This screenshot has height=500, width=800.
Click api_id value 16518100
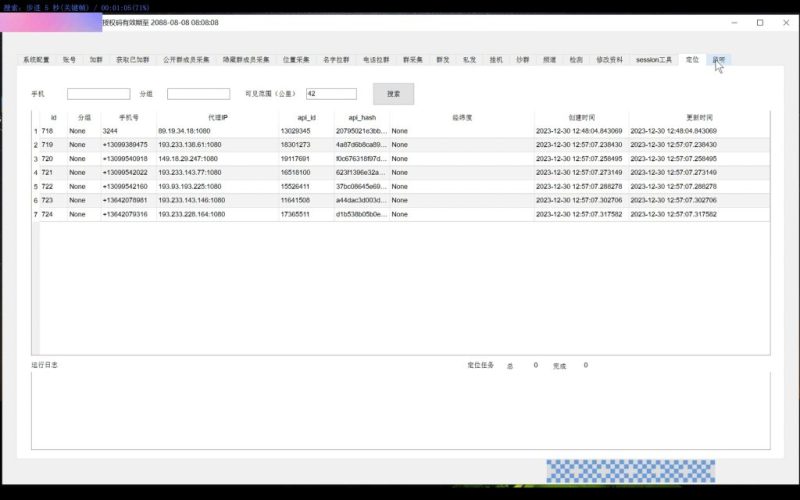click(306, 172)
